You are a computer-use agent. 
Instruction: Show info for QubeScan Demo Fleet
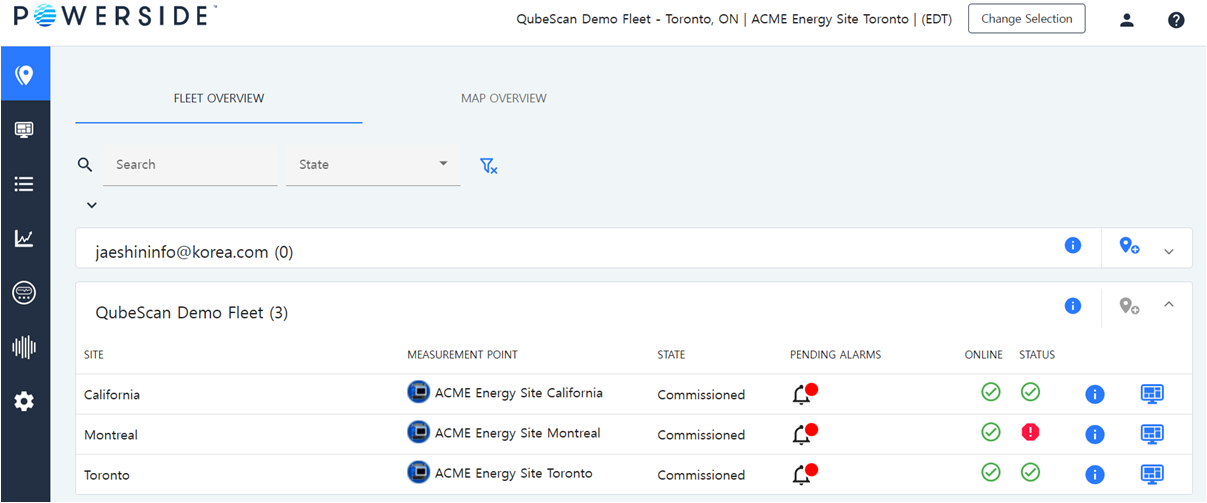click(1073, 306)
